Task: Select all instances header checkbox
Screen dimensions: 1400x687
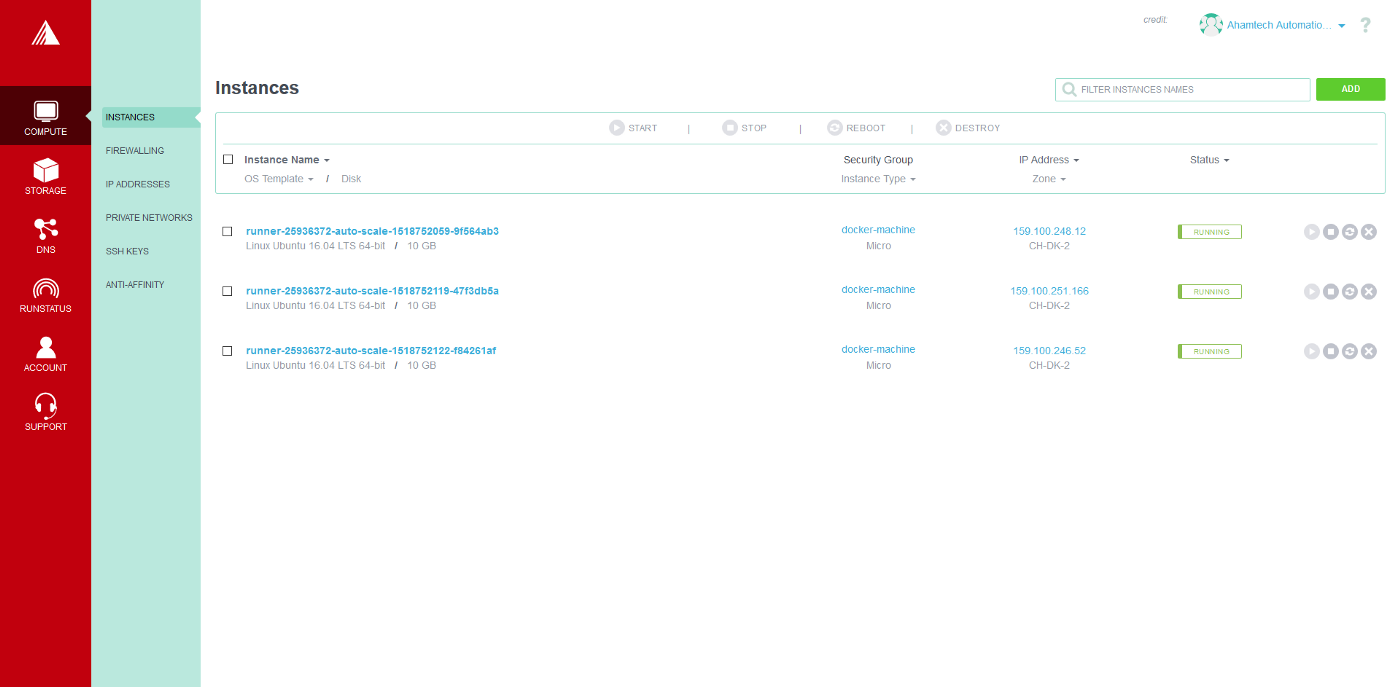Action: [228, 160]
